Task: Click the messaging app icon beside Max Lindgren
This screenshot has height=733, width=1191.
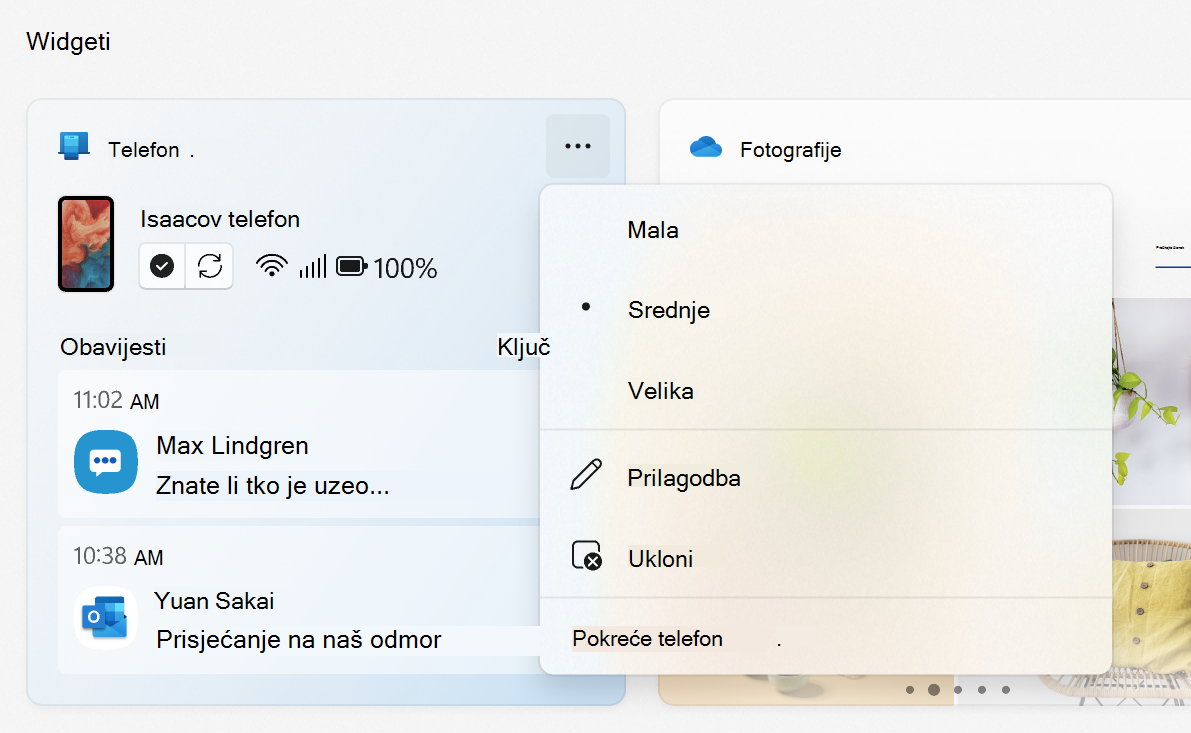Action: coord(106,462)
